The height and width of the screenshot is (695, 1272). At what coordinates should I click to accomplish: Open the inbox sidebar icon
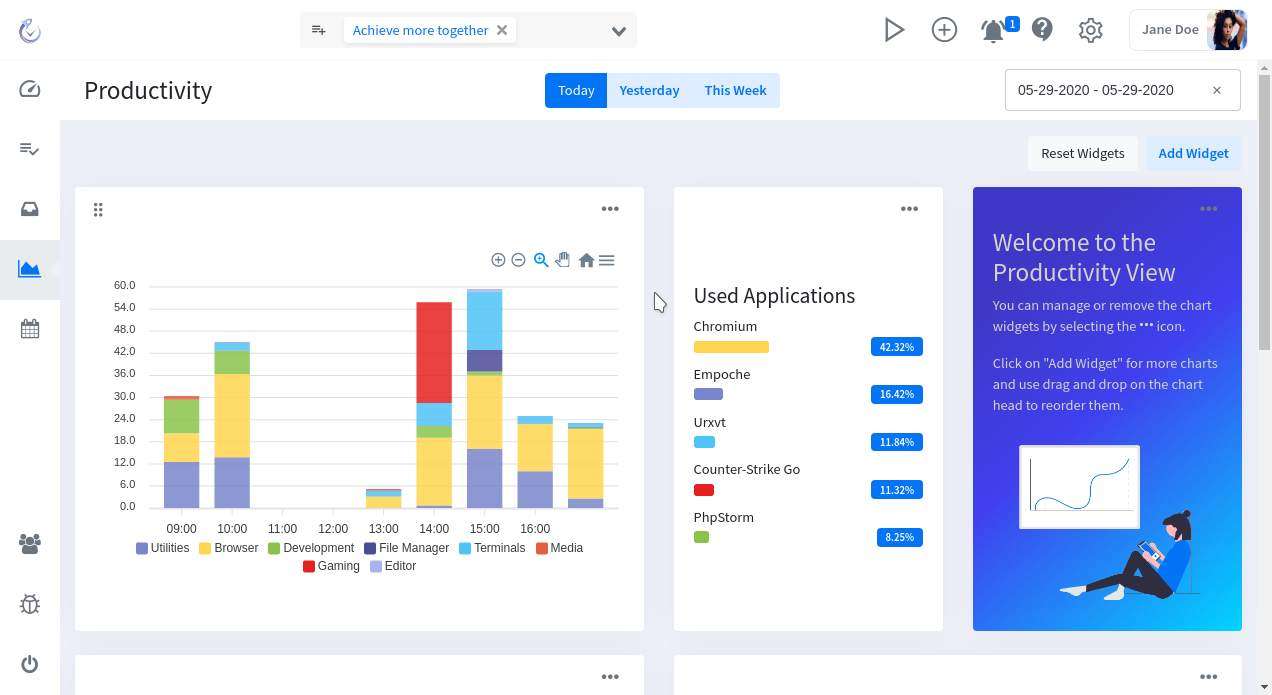(30, 209)
